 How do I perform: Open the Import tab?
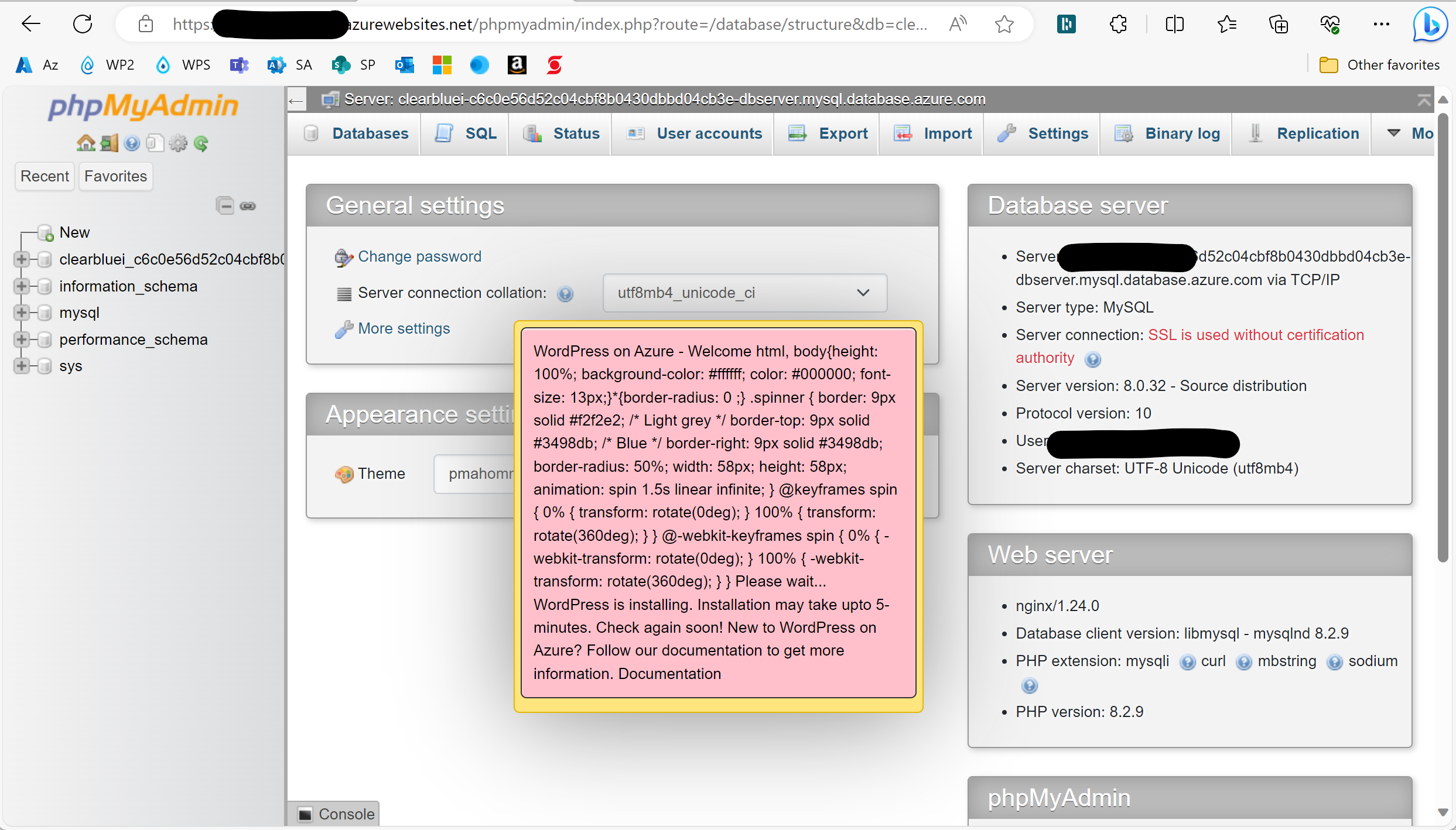click(932, 133)
